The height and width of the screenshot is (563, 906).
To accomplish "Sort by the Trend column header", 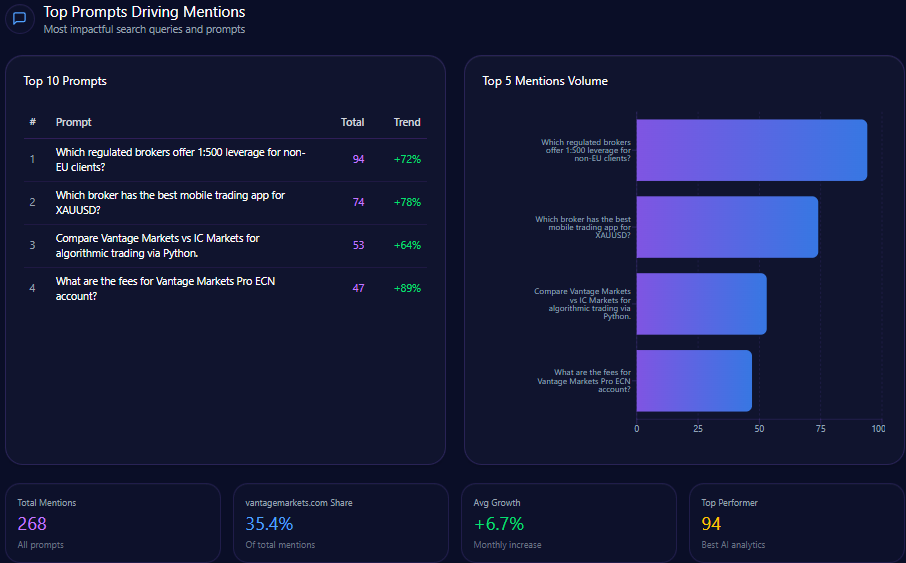I will (407, 122).
